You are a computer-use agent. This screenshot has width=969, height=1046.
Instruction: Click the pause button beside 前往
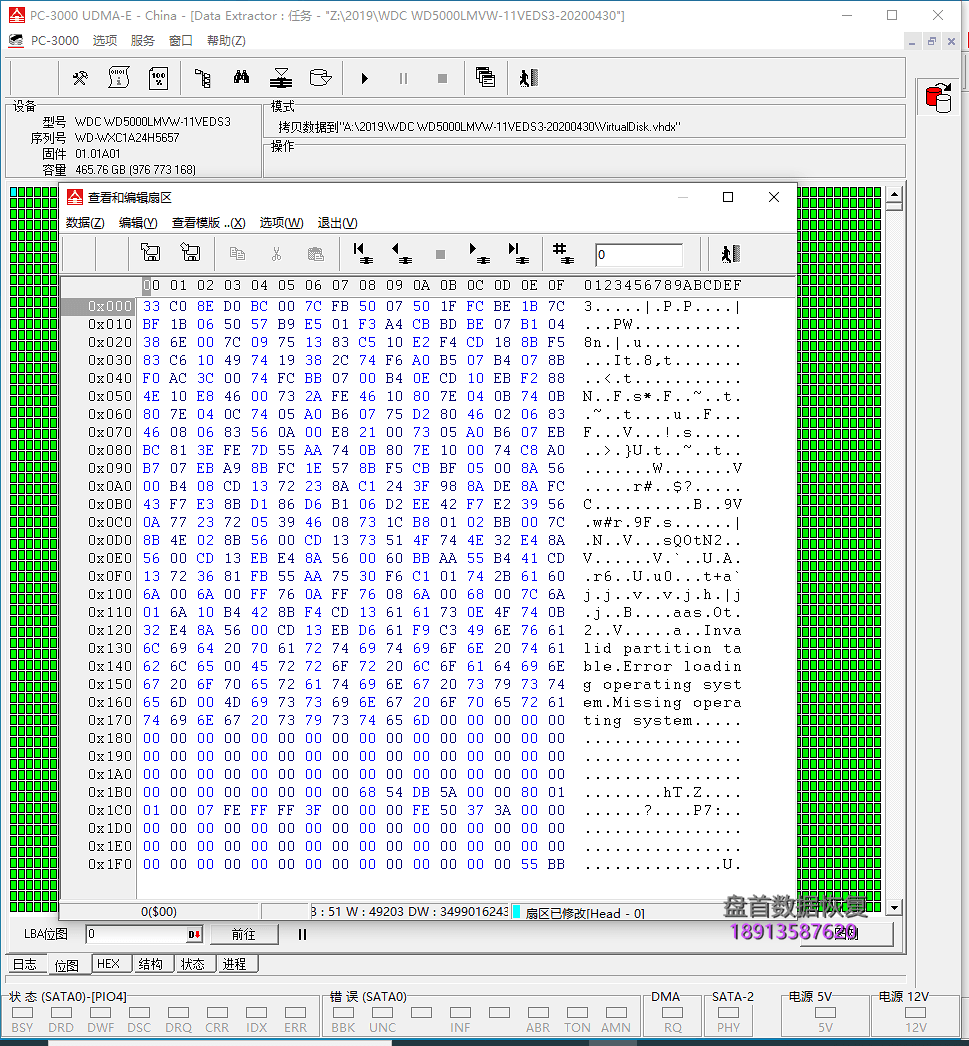click(302, 935)
